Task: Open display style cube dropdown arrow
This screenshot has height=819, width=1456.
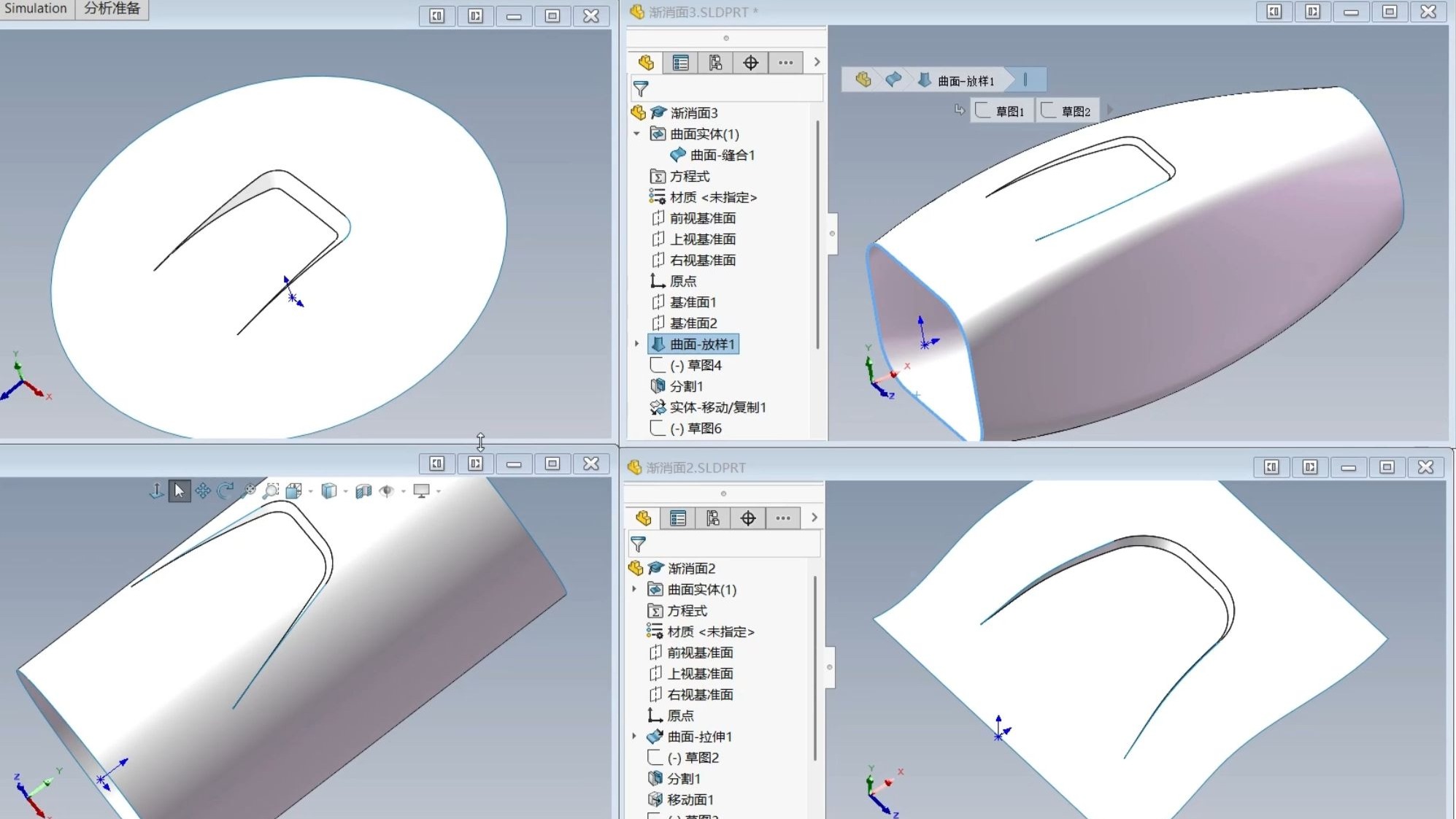Action: [x=345, y=492]
